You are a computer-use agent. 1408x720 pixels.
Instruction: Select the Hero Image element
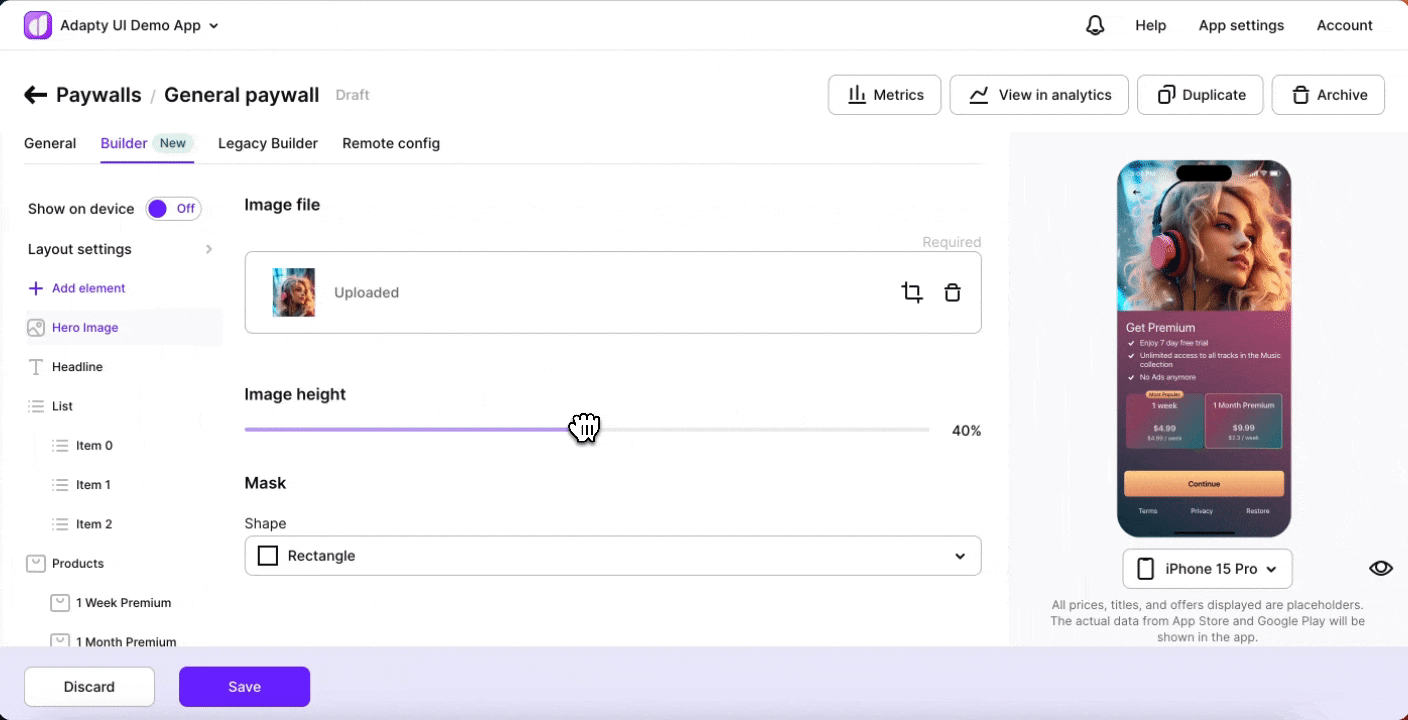pyautogui.click(x=85, y=328)
